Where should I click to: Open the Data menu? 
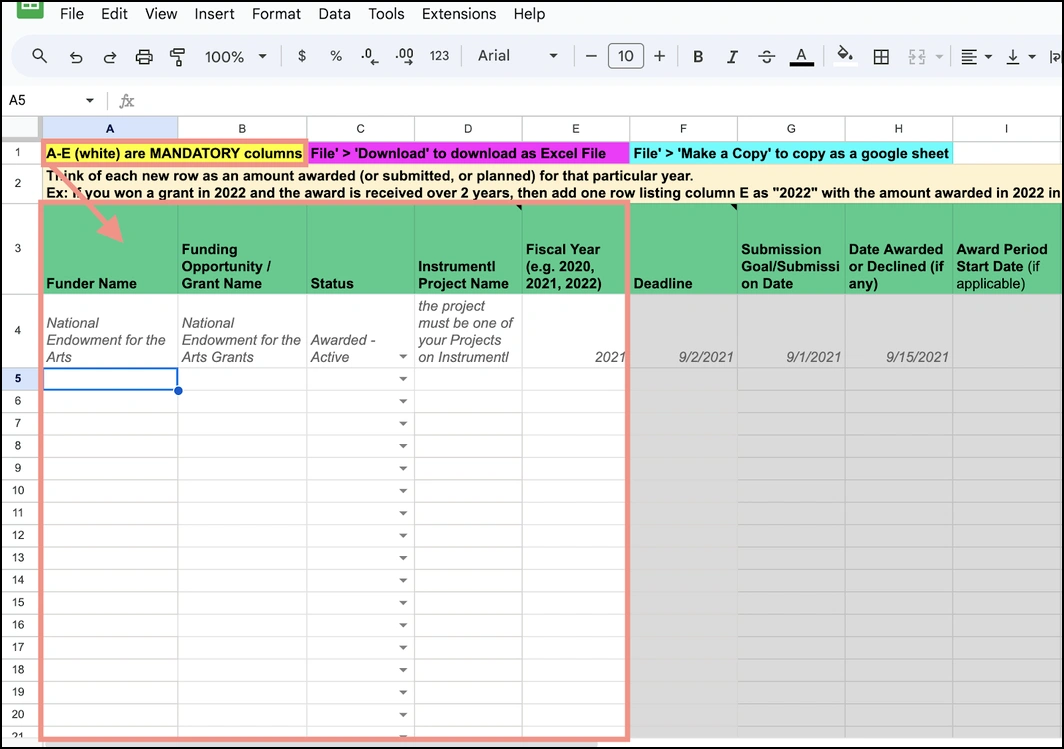pos(335,14)
